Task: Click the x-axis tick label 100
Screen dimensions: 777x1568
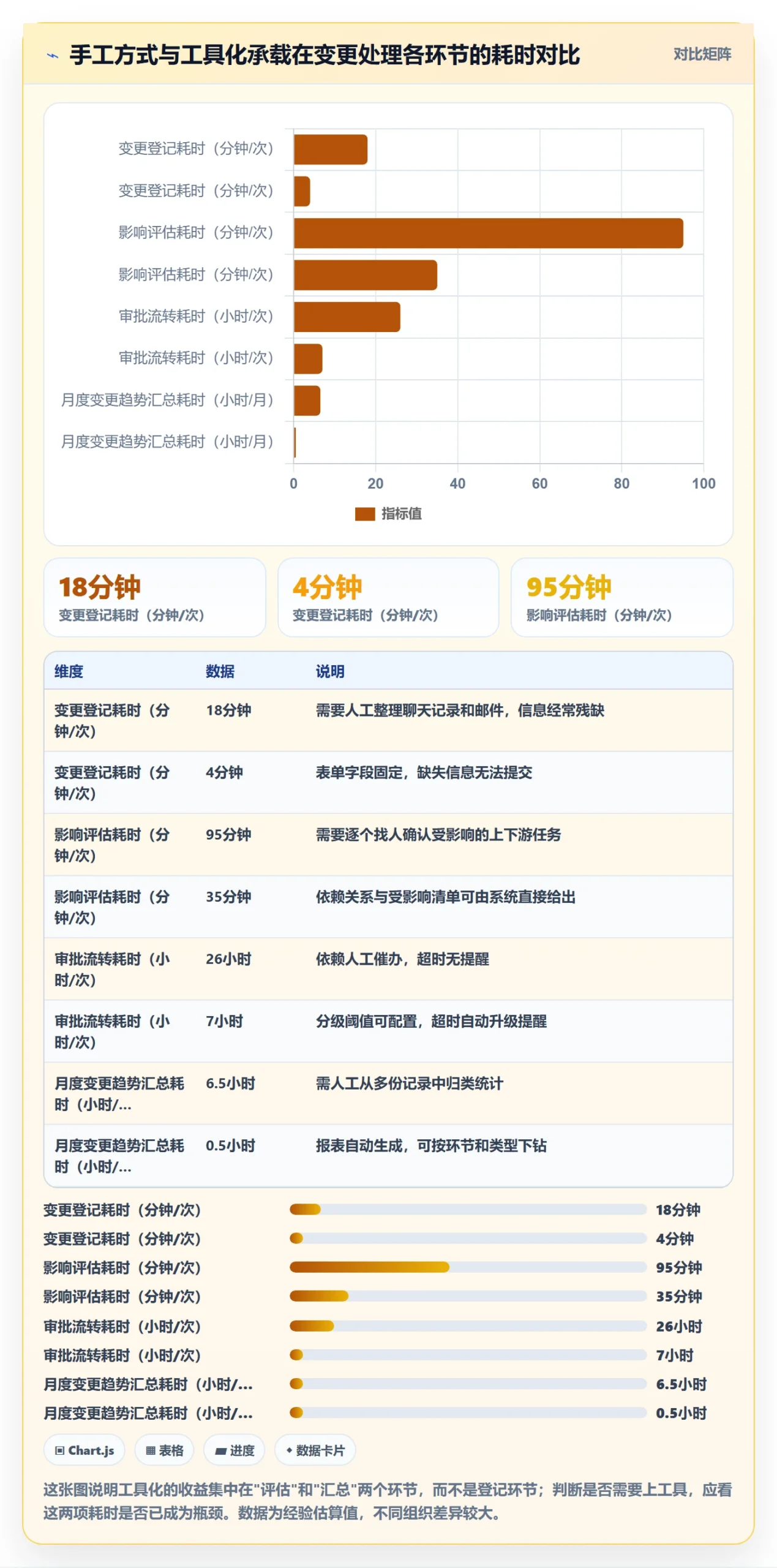Action: pyautogui.click(x=703, y=483)
